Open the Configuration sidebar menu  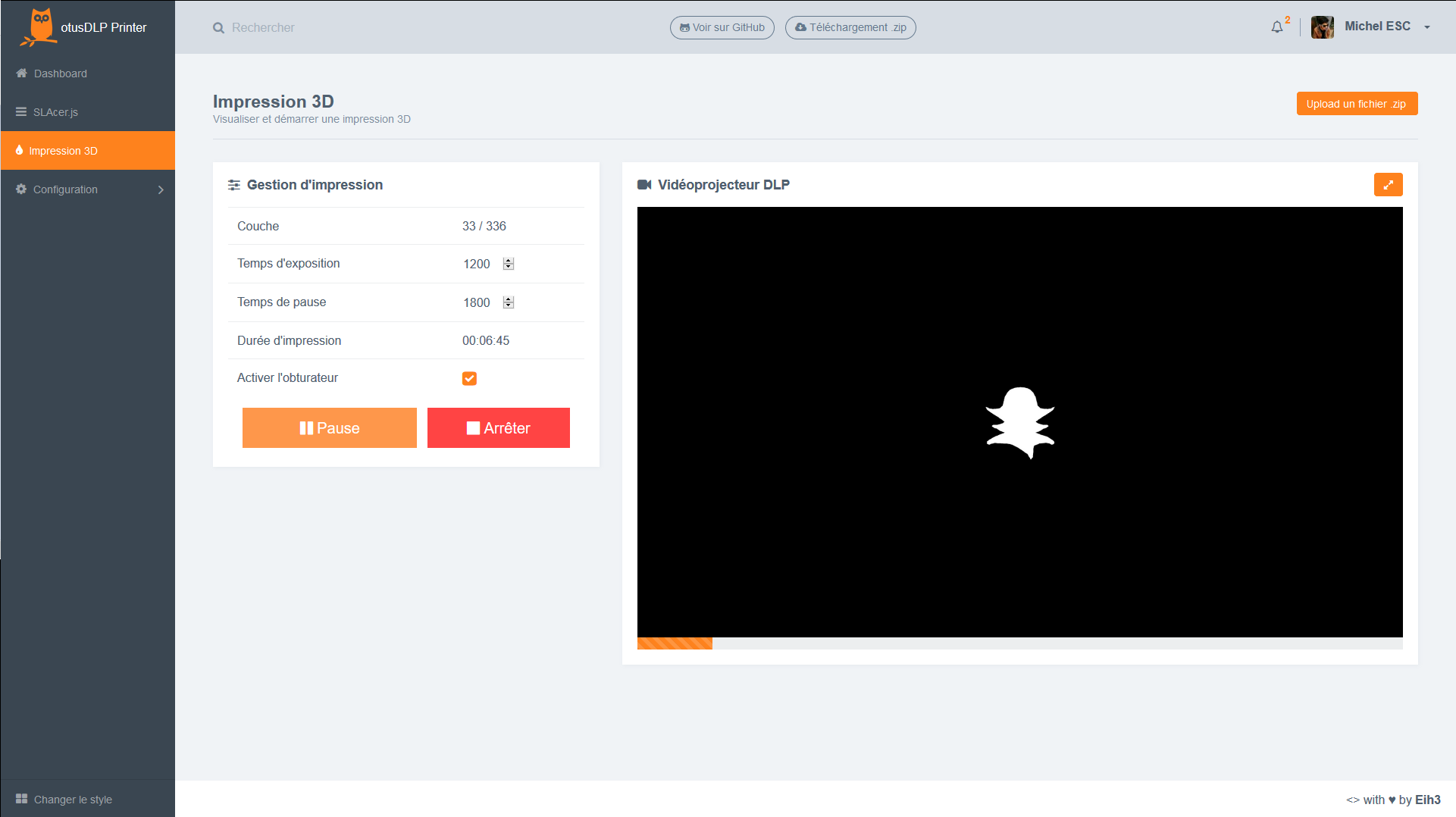pos(88,189)
